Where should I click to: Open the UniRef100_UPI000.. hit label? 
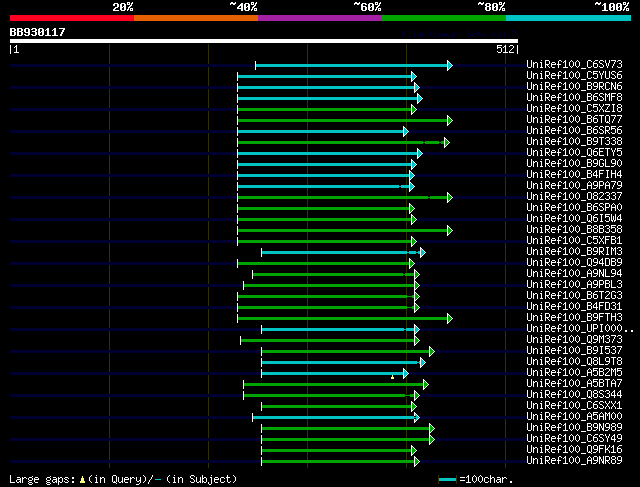click(x=580, y=329)
